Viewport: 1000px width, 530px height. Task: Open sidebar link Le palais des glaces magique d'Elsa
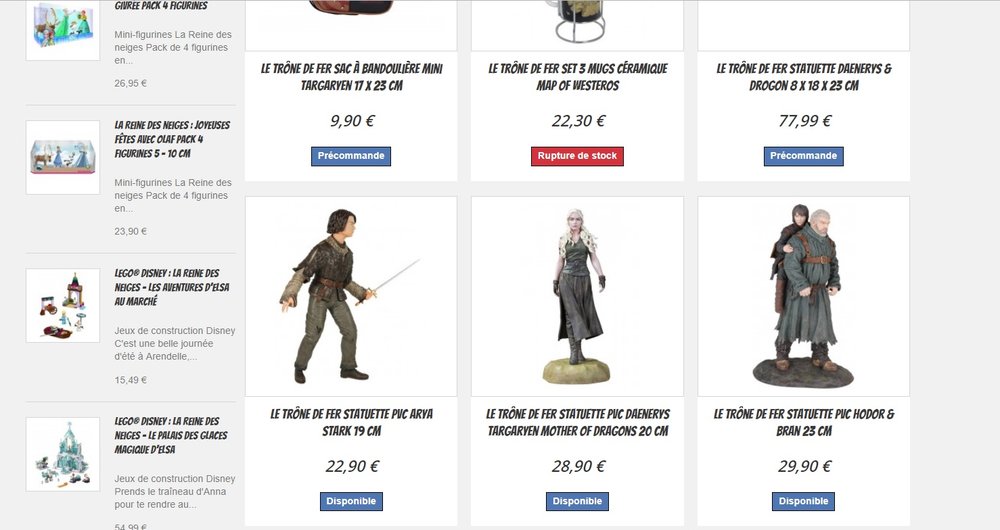click(171, 435)
